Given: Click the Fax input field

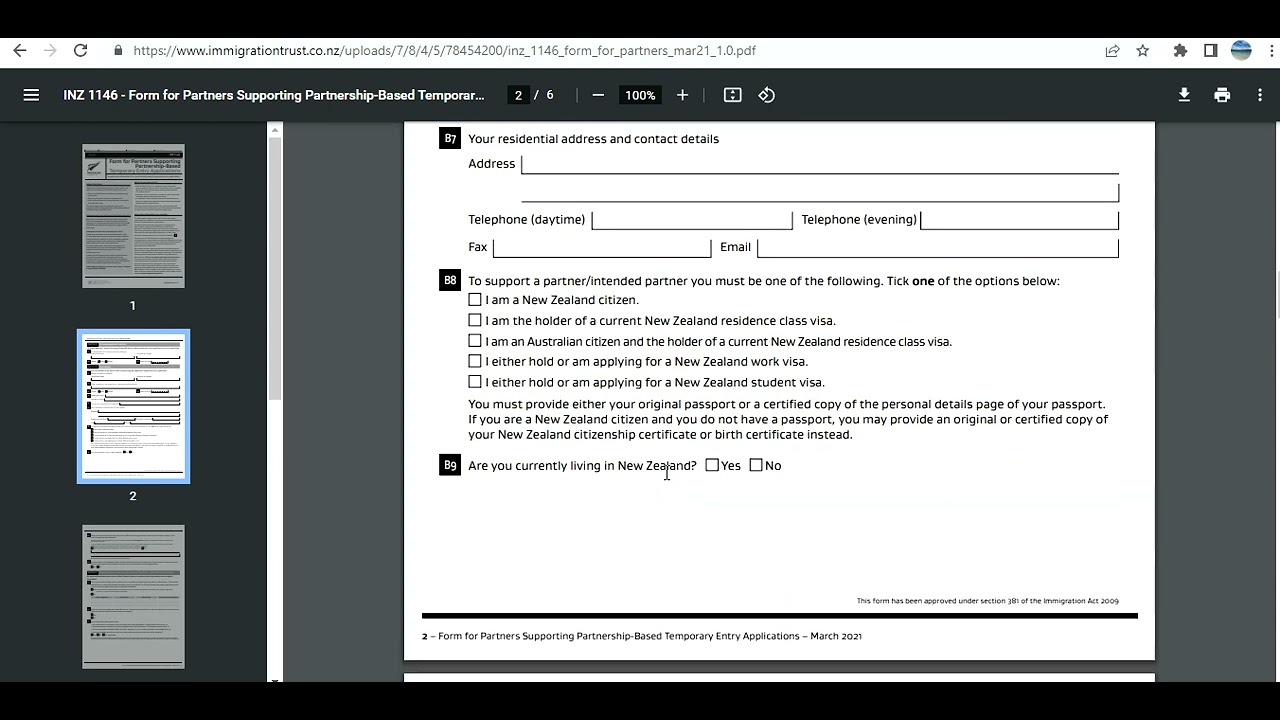Looking at the screenshot, I should coord(602,247).
